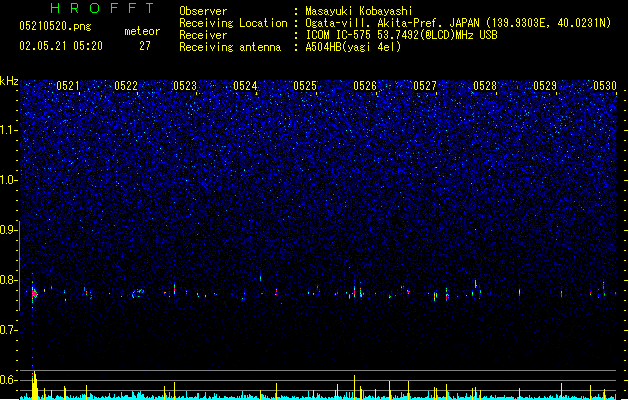Click the observer name Masayuki Kobayashi
This screenshot has width=629, height=400.
[359, 11]
